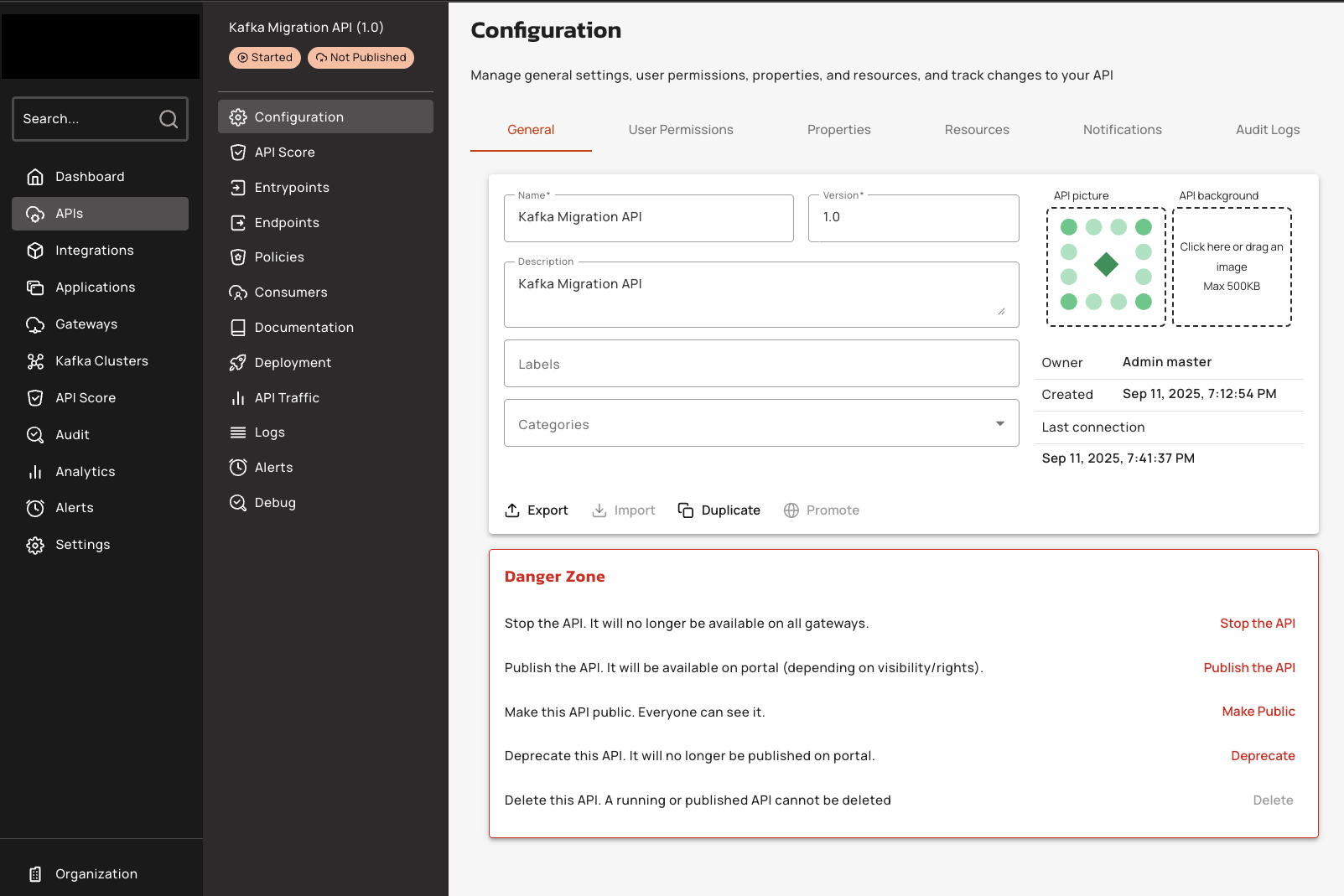The height and width of the screenshot is (896, 1344).
Task: Open the Deployment rocket menu item
Action: coord(292,363)
